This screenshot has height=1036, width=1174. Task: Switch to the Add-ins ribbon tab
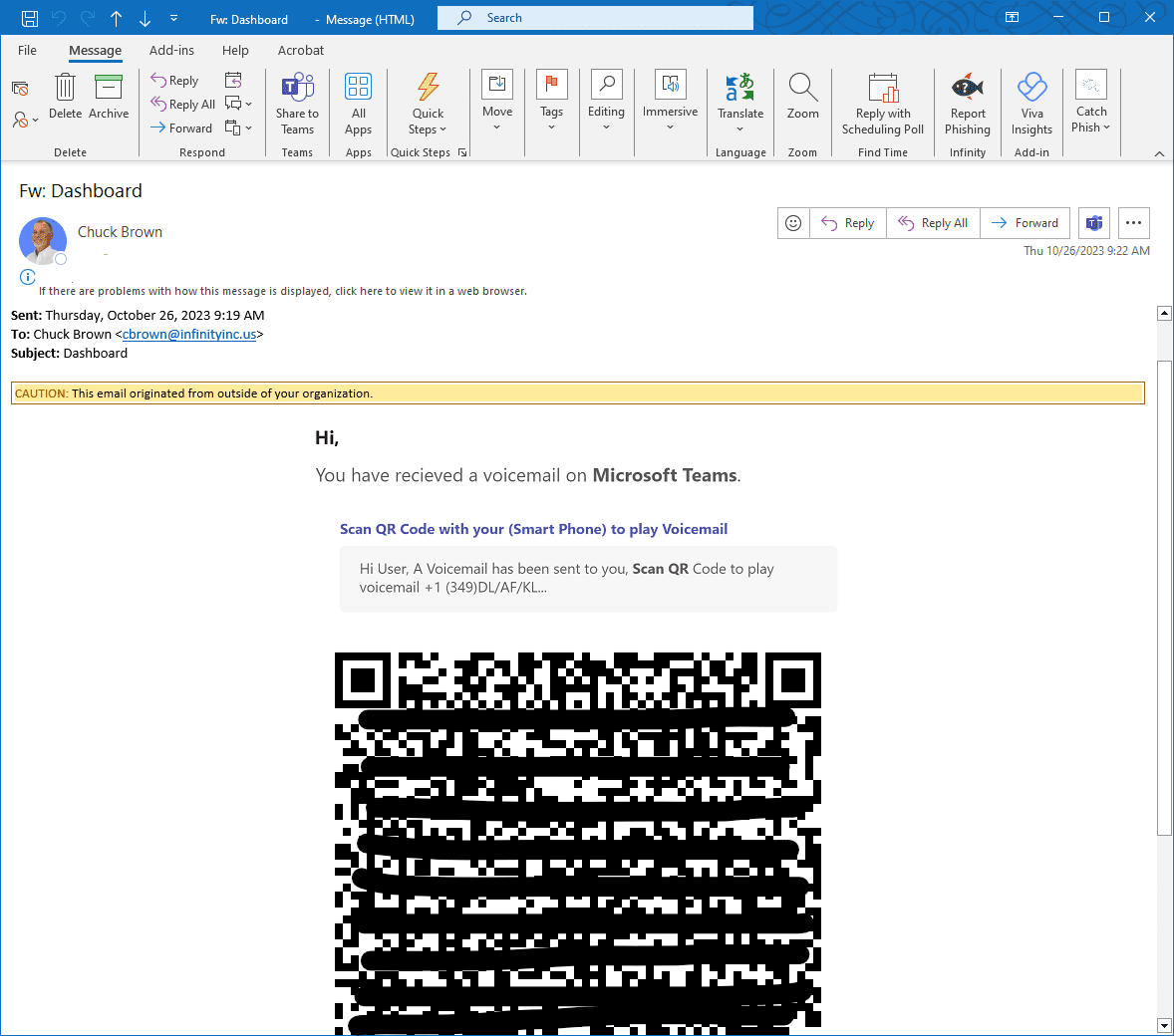click(171, 50)
